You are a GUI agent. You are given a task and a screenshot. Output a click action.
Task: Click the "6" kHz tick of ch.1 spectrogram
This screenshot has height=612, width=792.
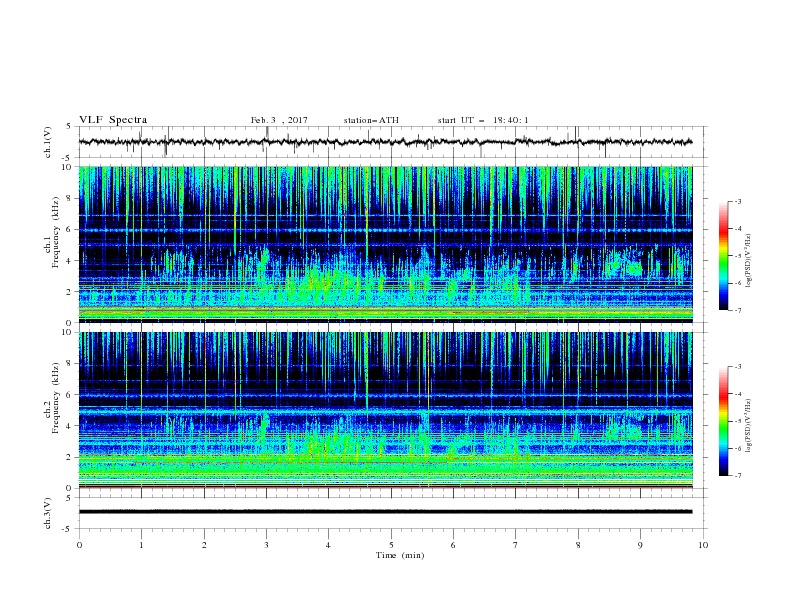70,229
